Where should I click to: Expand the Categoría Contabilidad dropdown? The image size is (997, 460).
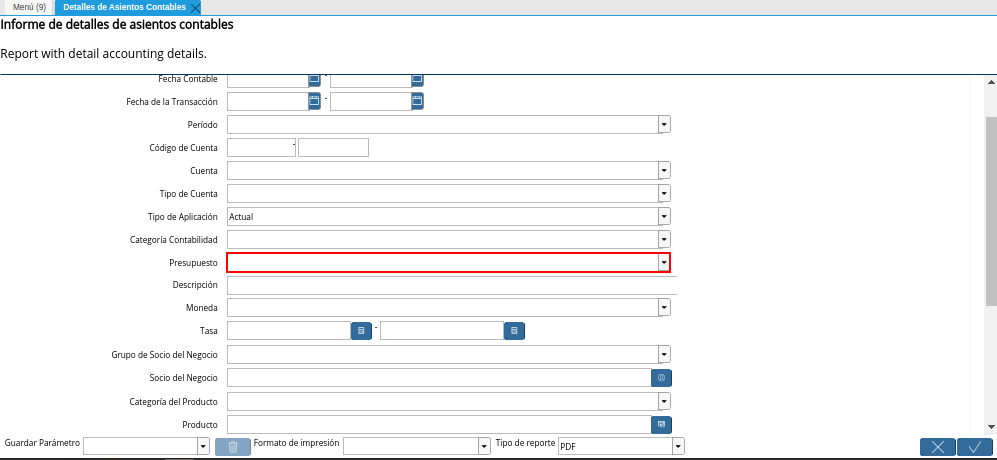[x=664, y=239]
